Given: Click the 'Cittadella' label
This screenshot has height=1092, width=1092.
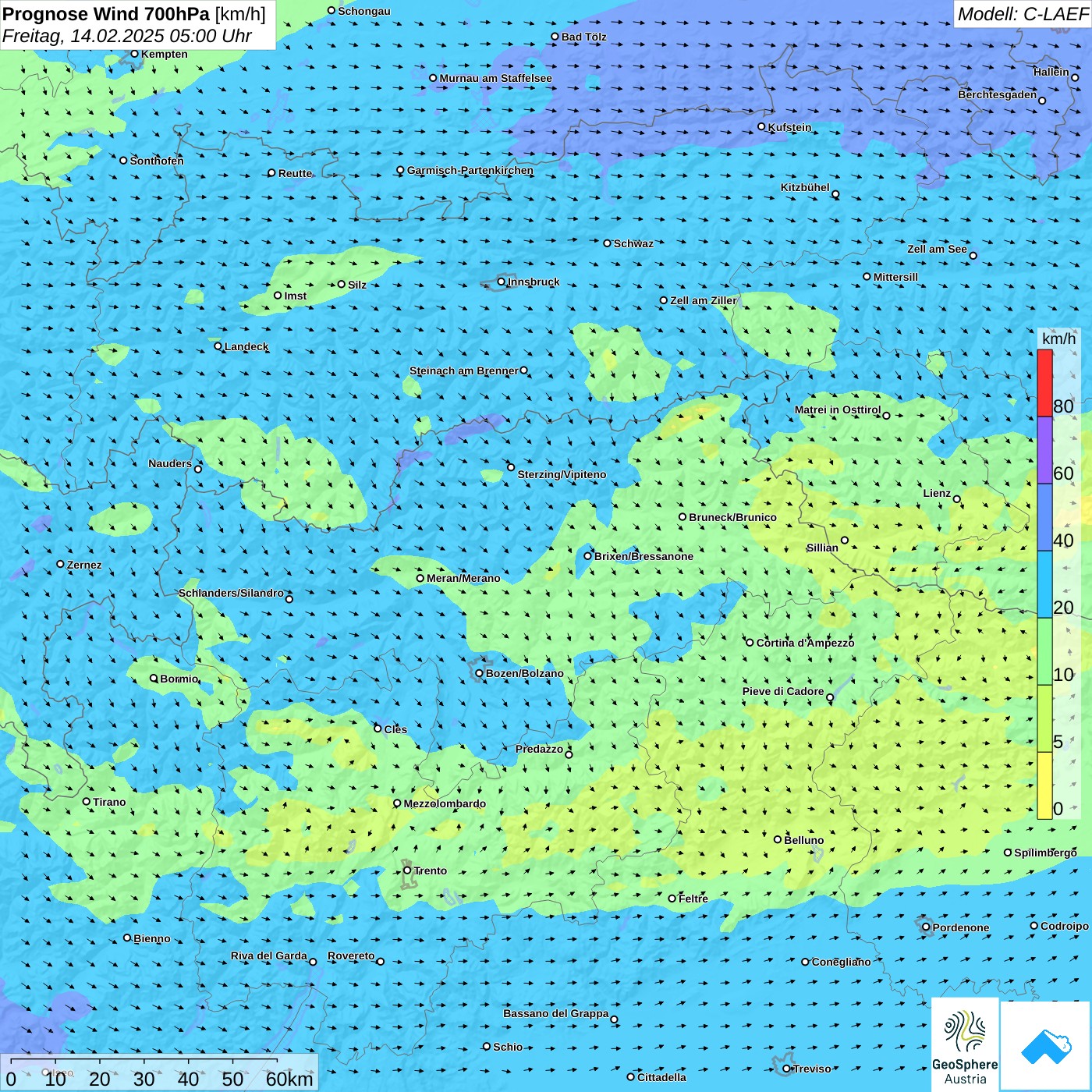Looking at the screenshot, I should coord(662,1077).
